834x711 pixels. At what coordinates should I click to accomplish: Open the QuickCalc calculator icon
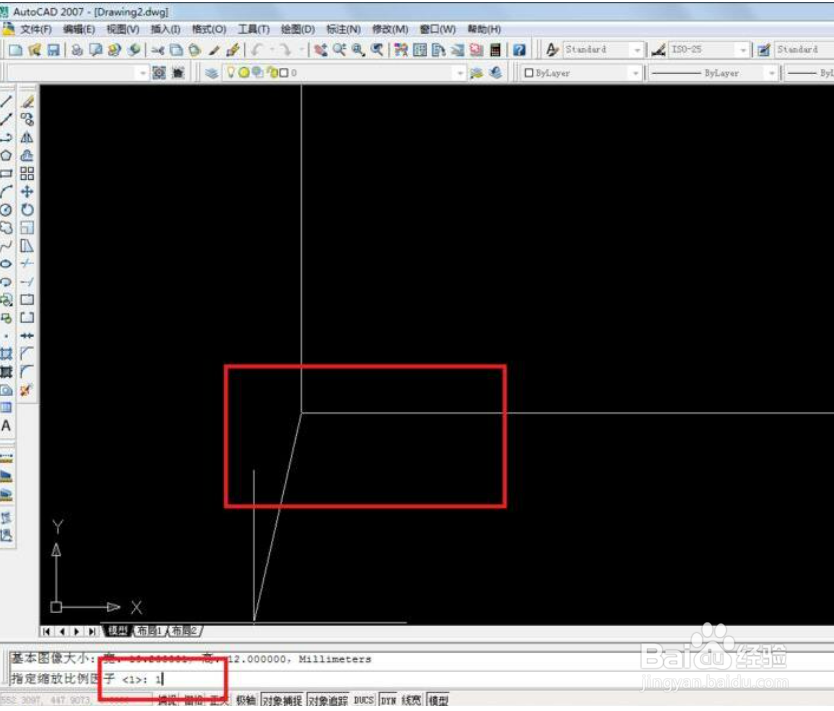point(495,50)
